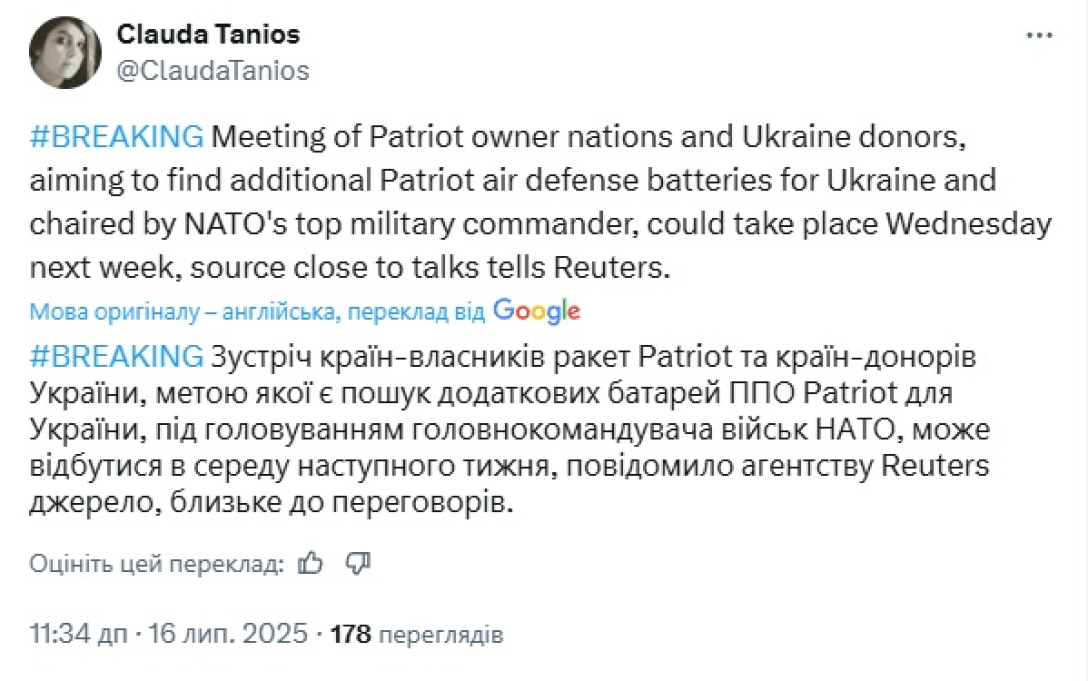This screenshot has height=681, width=1088.
Task: Click the Google logo in translation credit
Action: [x=536, y=311]
